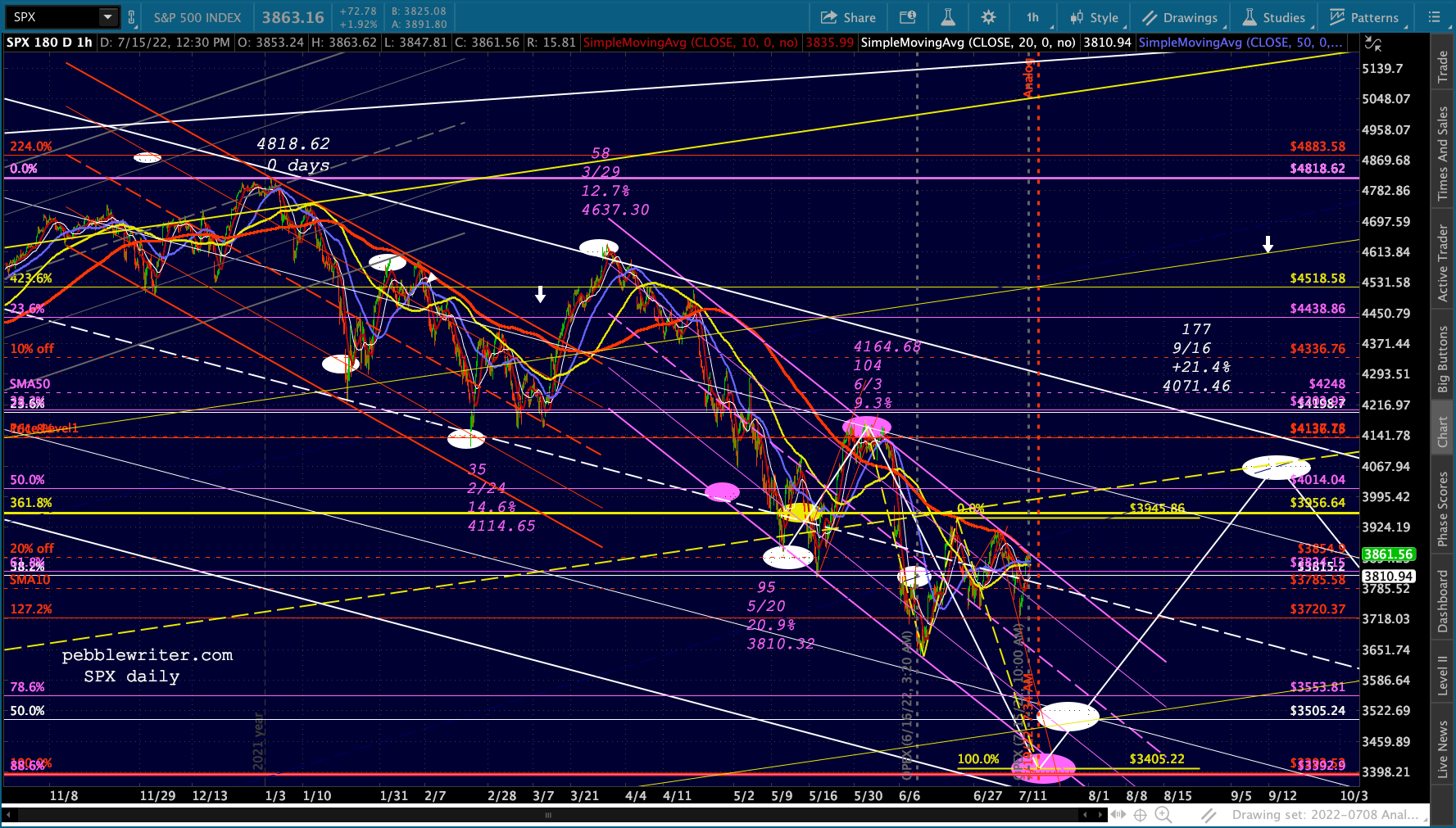Click the zoom in magnifier icon

coord(1163,814)
